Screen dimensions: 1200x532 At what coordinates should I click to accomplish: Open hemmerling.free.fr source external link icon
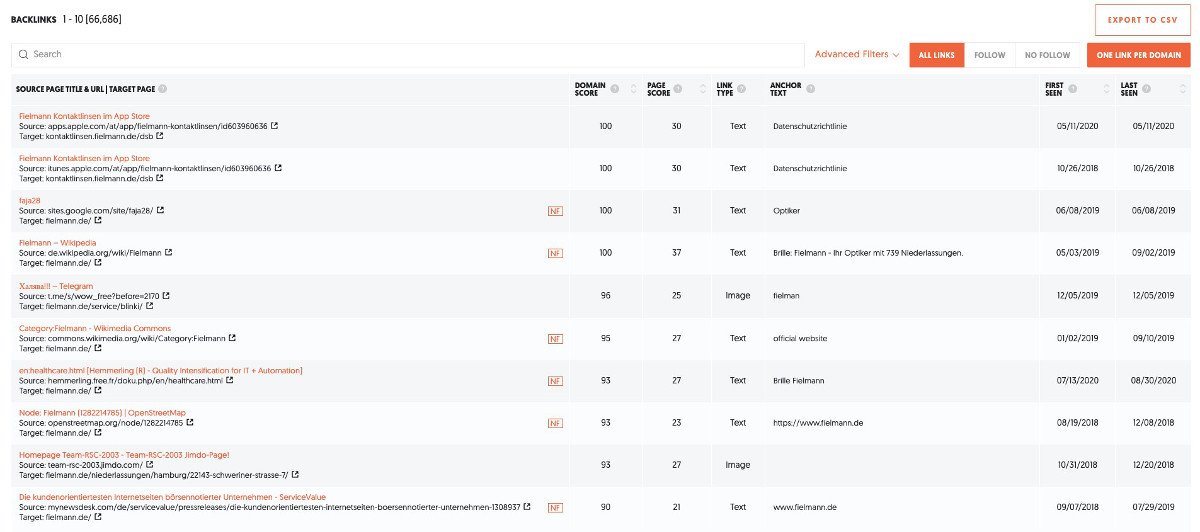pyautogui.click(x=231, y=380)
